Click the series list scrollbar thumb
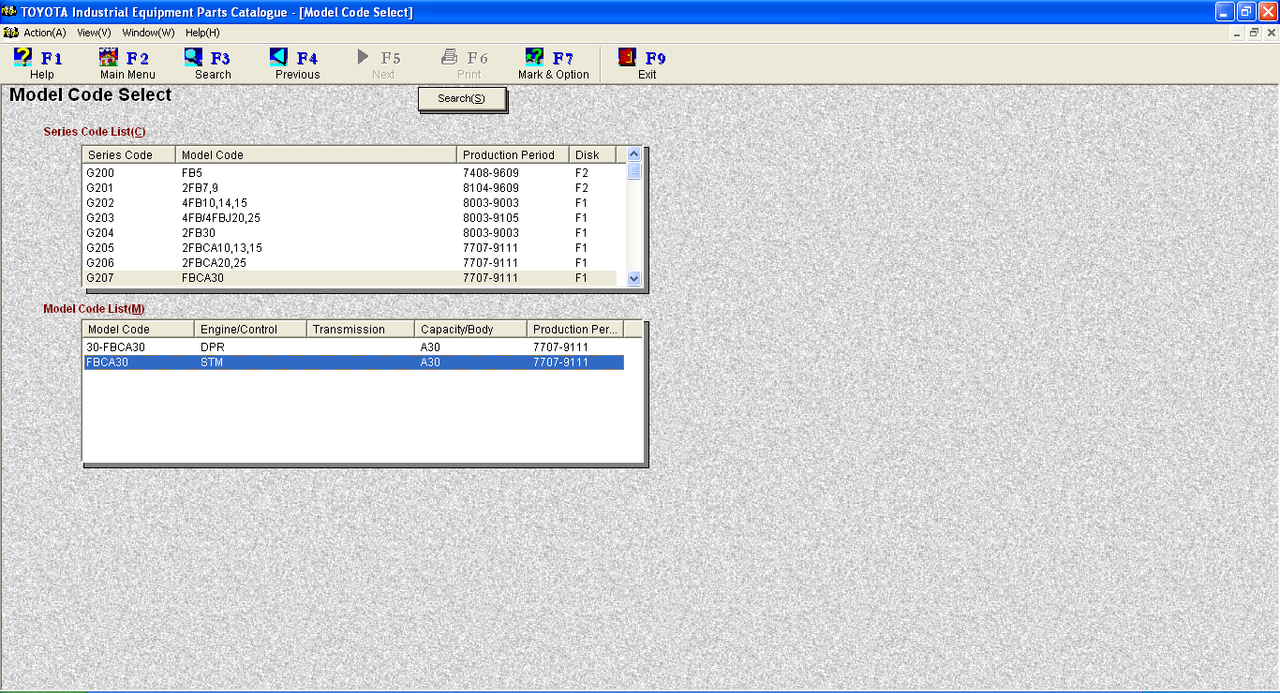 coord(634,170)
